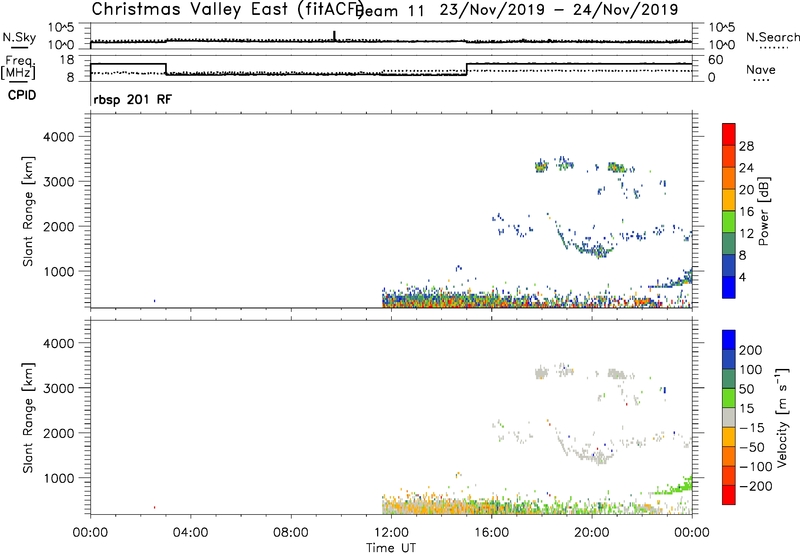Click the '60' tick on the Nave axis

click(x=716, y=60)
